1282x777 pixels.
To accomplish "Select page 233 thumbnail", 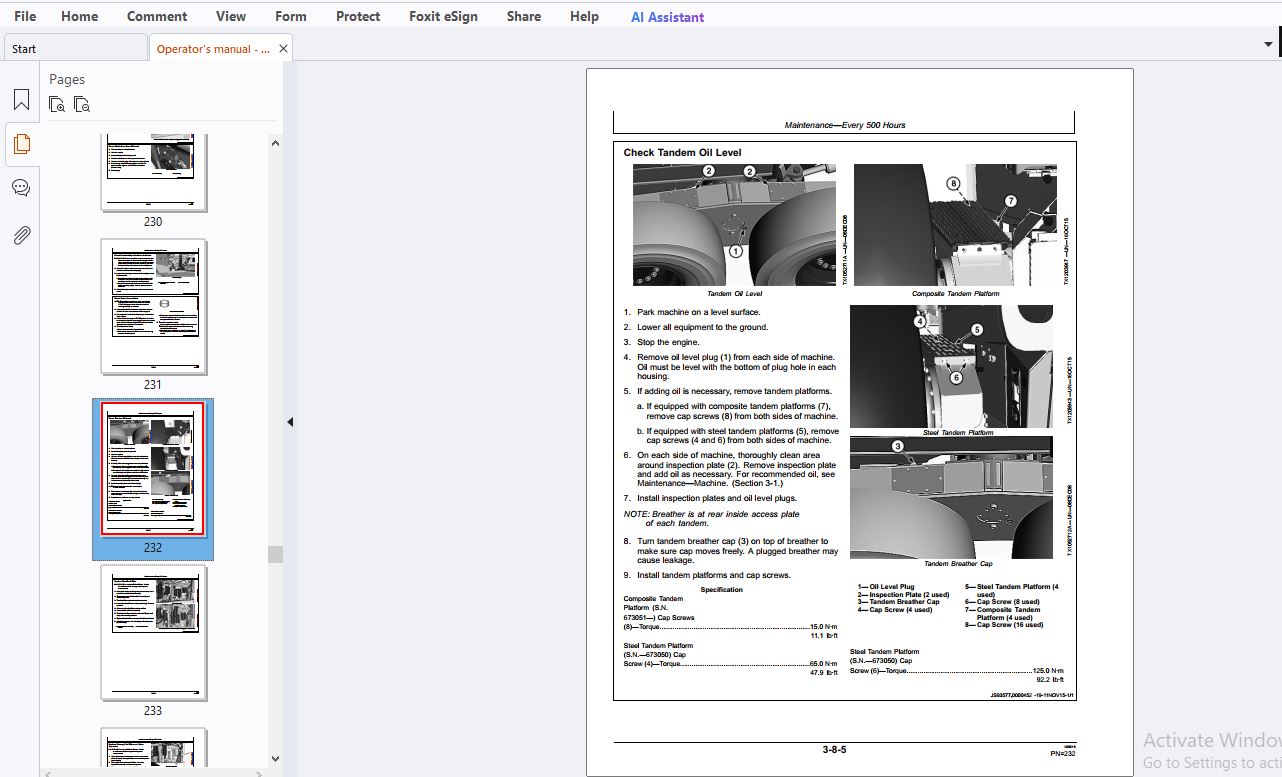I will point(154,632).
